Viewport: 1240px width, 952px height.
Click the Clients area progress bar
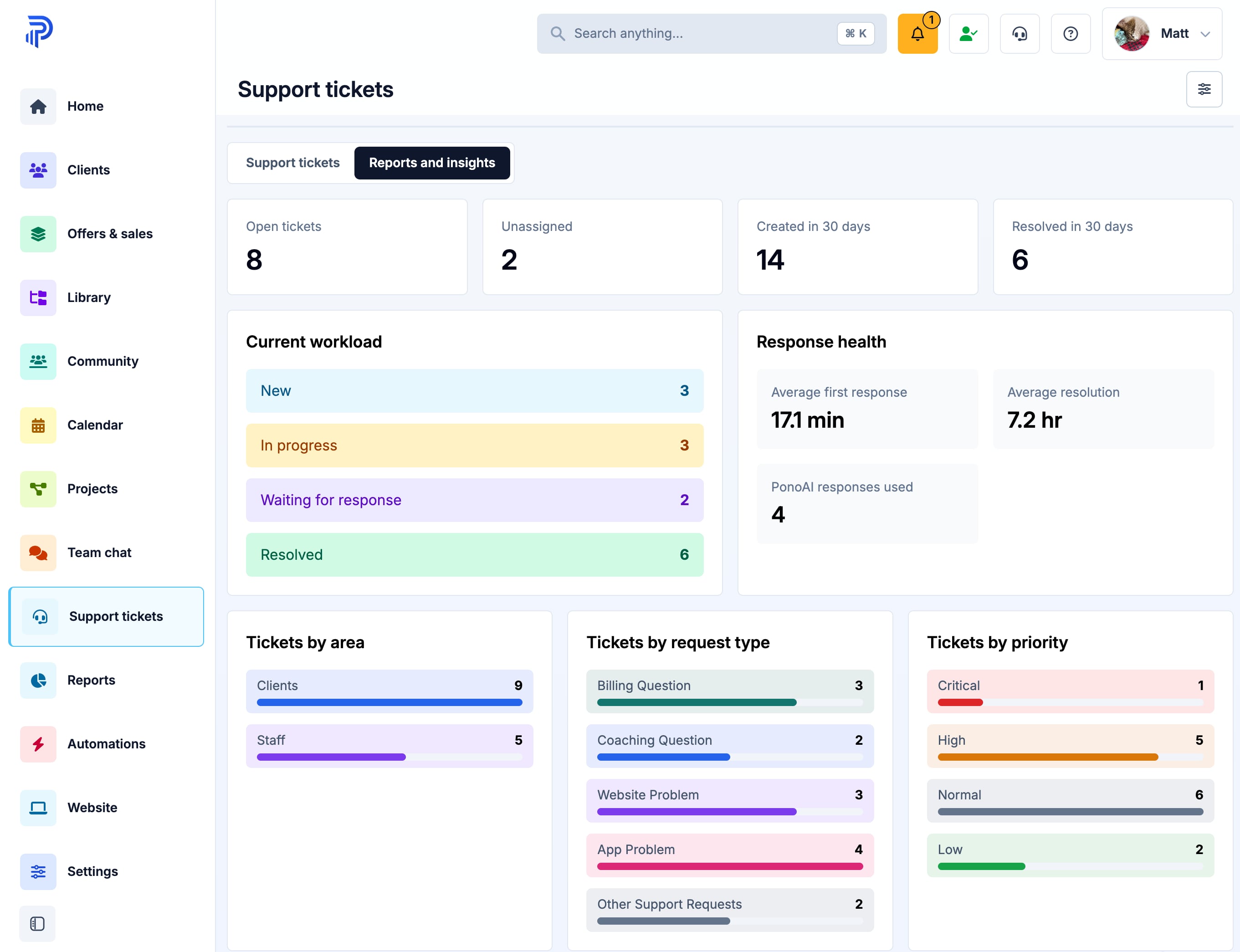(x=389, y=702)
